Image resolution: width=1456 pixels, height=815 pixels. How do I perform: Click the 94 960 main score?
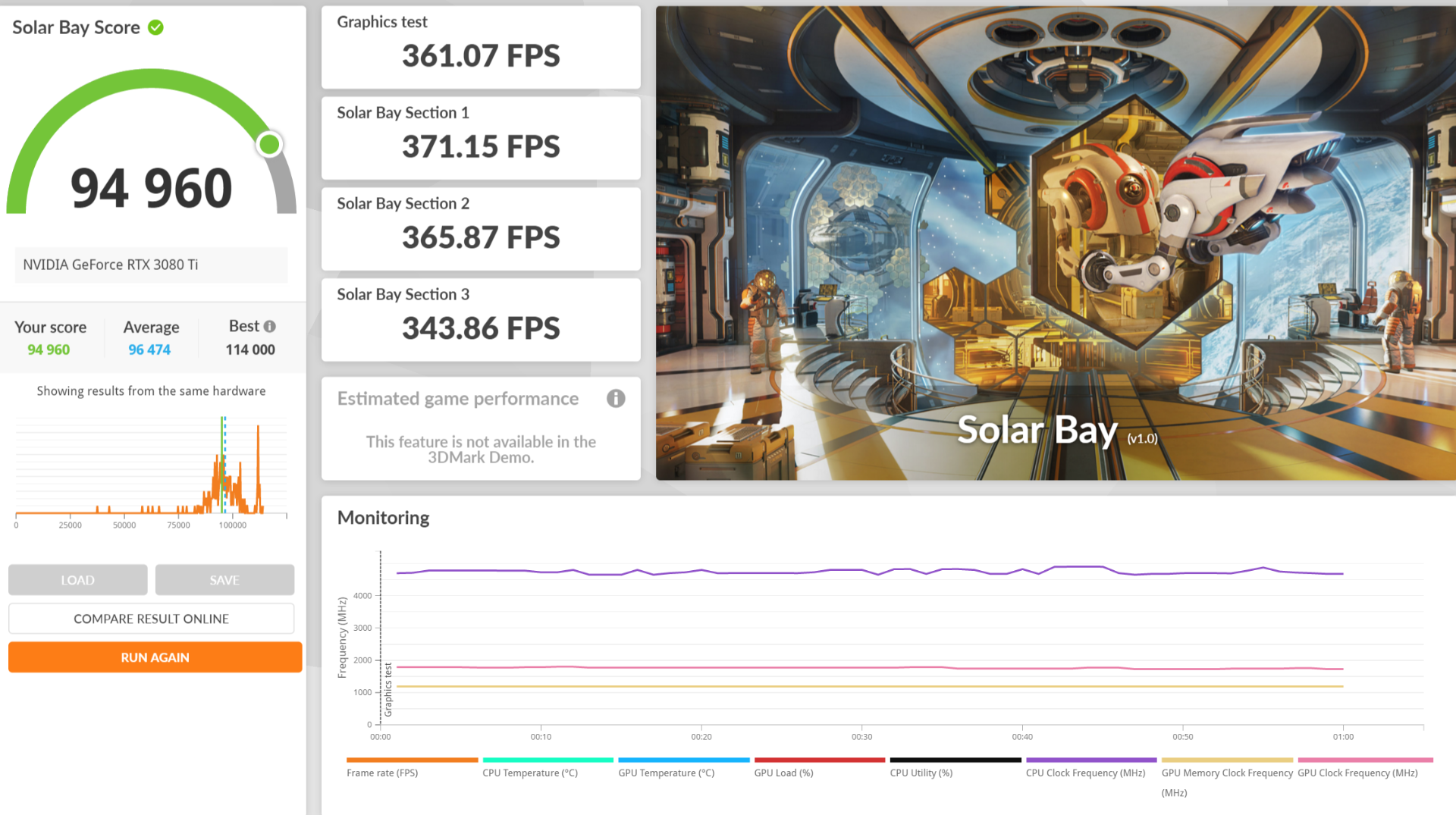click(x=151, y=188)
